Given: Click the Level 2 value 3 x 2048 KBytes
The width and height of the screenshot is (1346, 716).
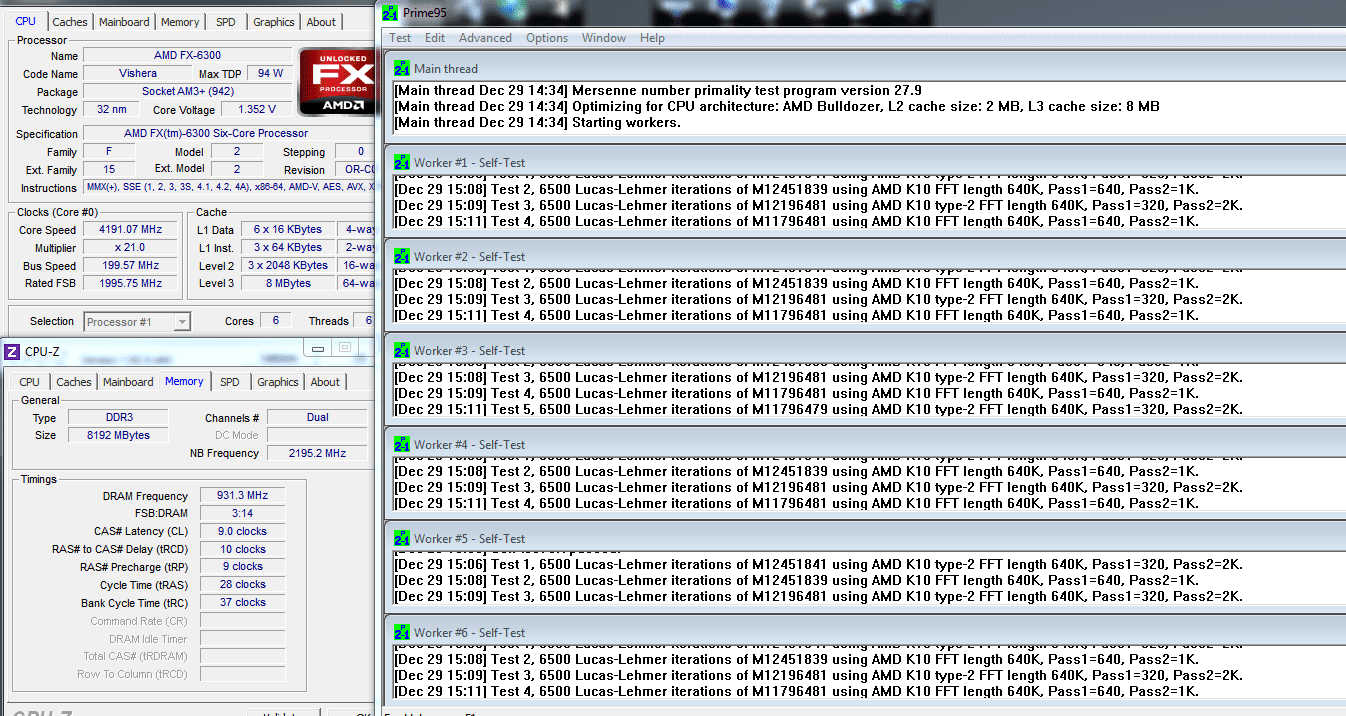Looking at the screenshot, I should click(x=288, y=266).
